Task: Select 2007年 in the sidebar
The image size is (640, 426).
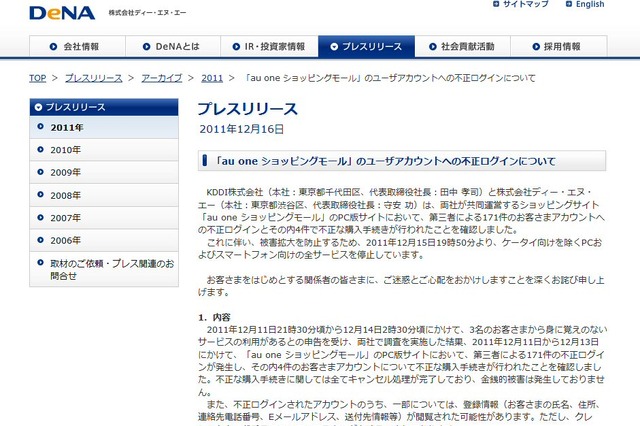Action: click(x=104, y=218)
